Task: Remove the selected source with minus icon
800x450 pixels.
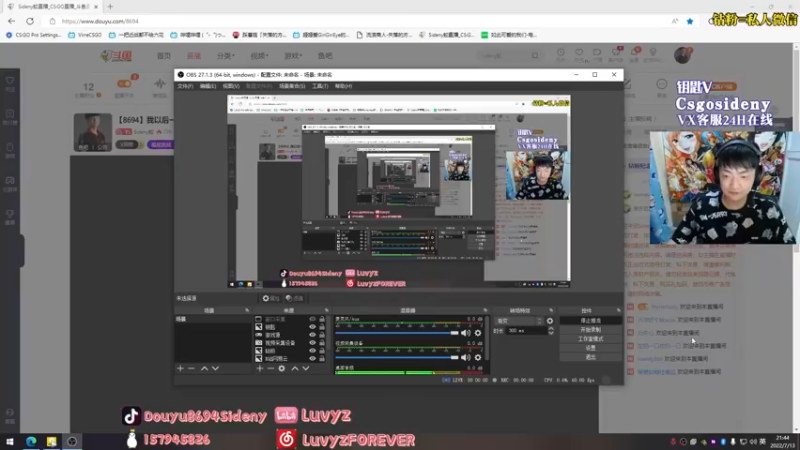Action: pos(271,368)
